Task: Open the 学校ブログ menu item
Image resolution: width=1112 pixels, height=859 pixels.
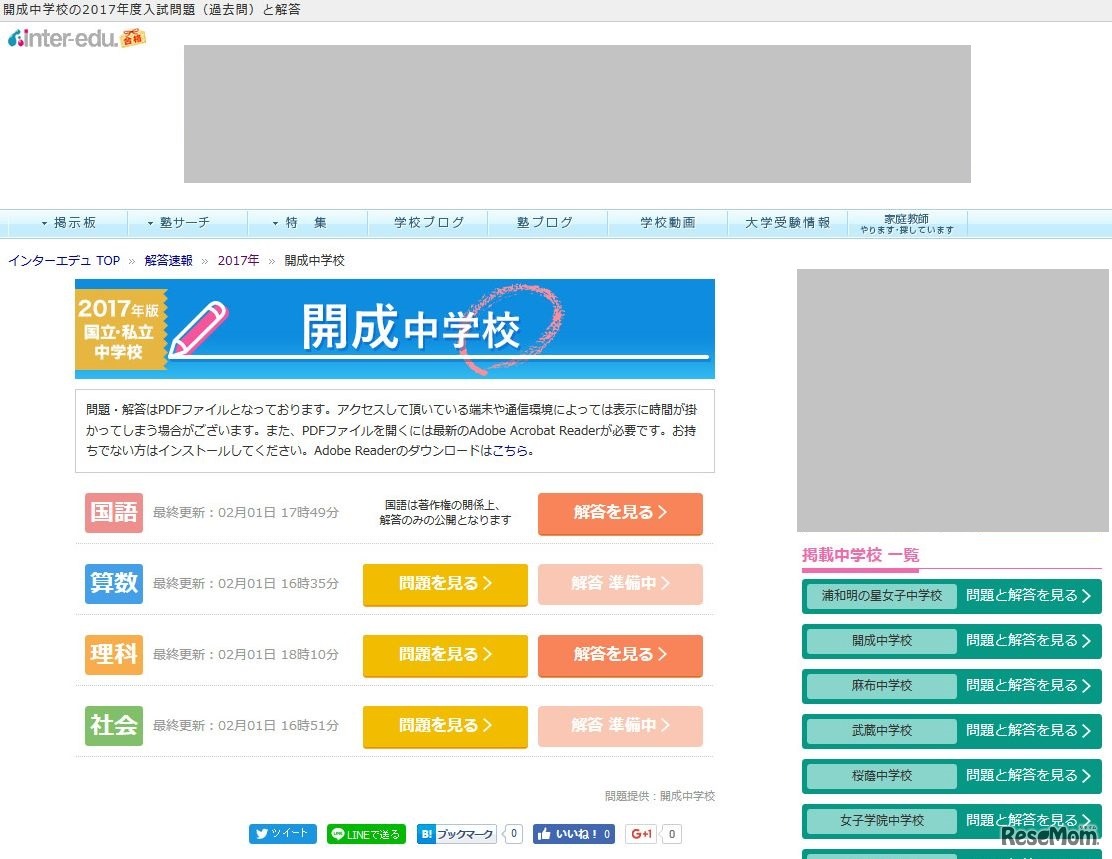Action: [427, 222]
